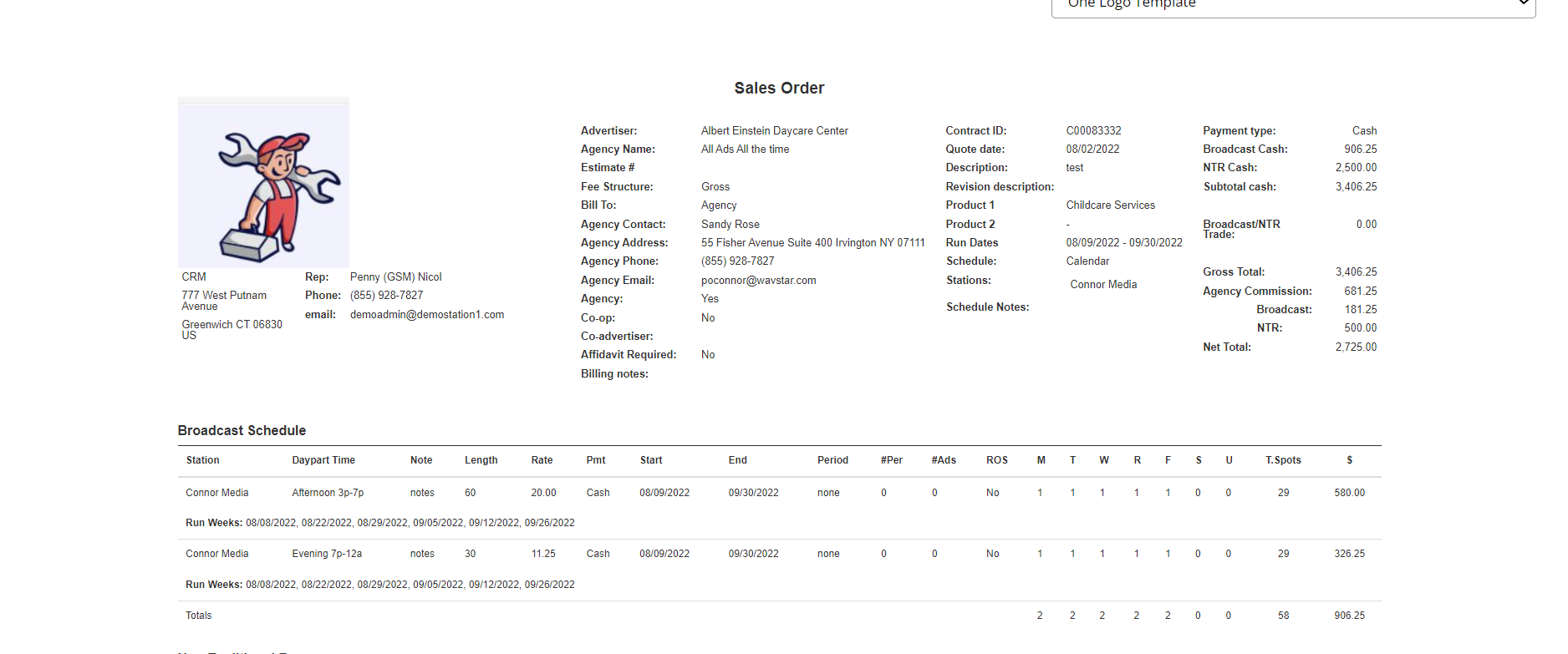The height and width of the screenshot is (654, 1568).
Task: Click the Station column header
Action: pos(202,460)
